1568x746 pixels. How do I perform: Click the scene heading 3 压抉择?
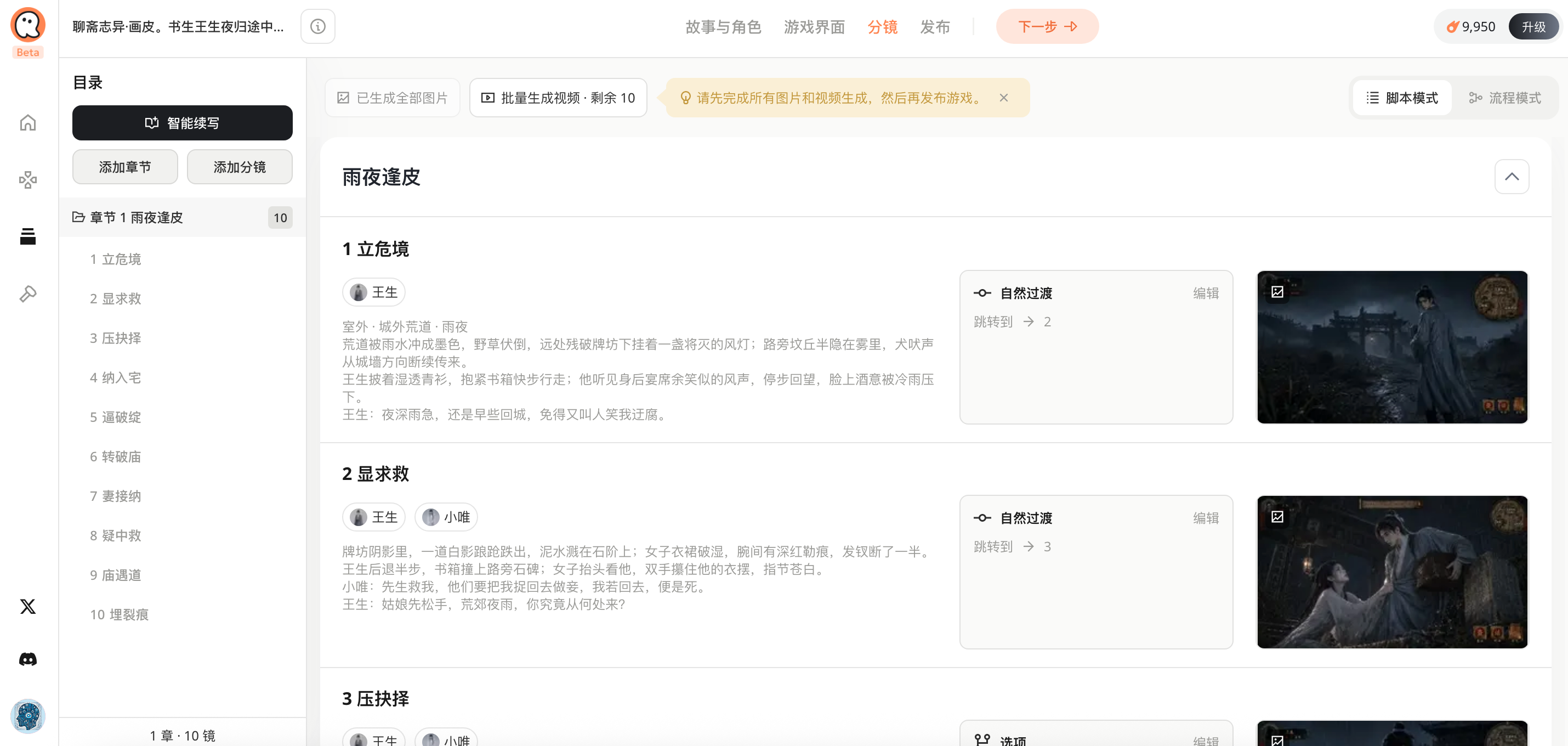click(375, 698)
